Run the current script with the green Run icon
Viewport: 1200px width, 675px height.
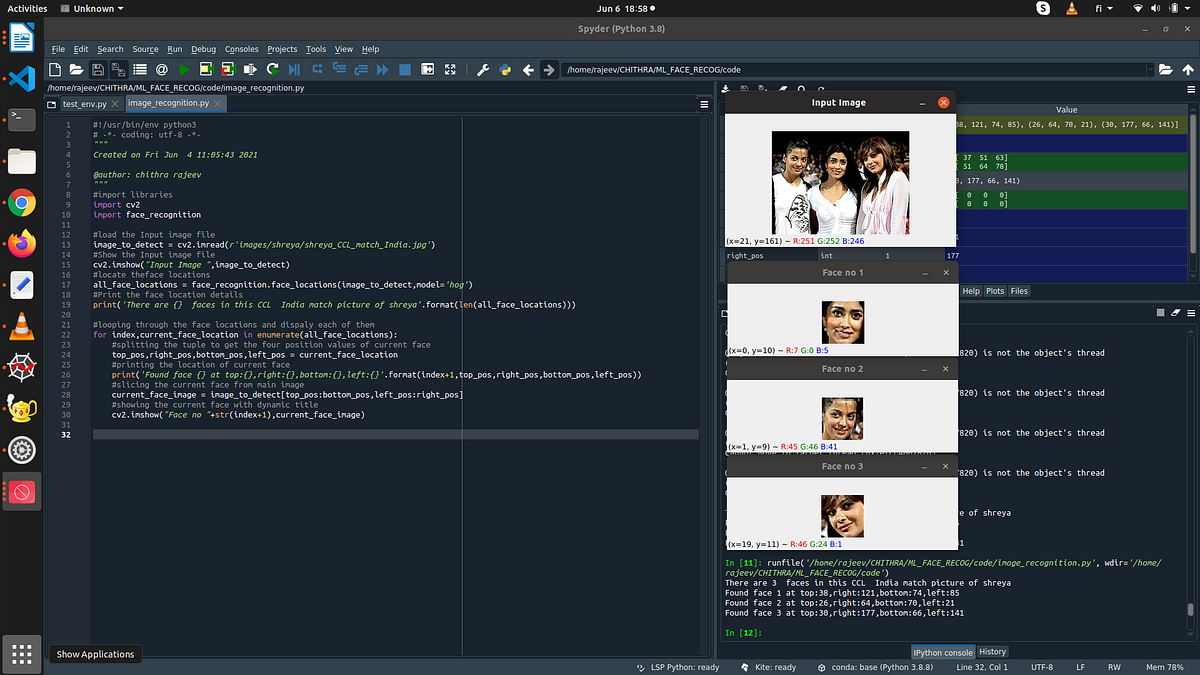[x=184, y=69]
